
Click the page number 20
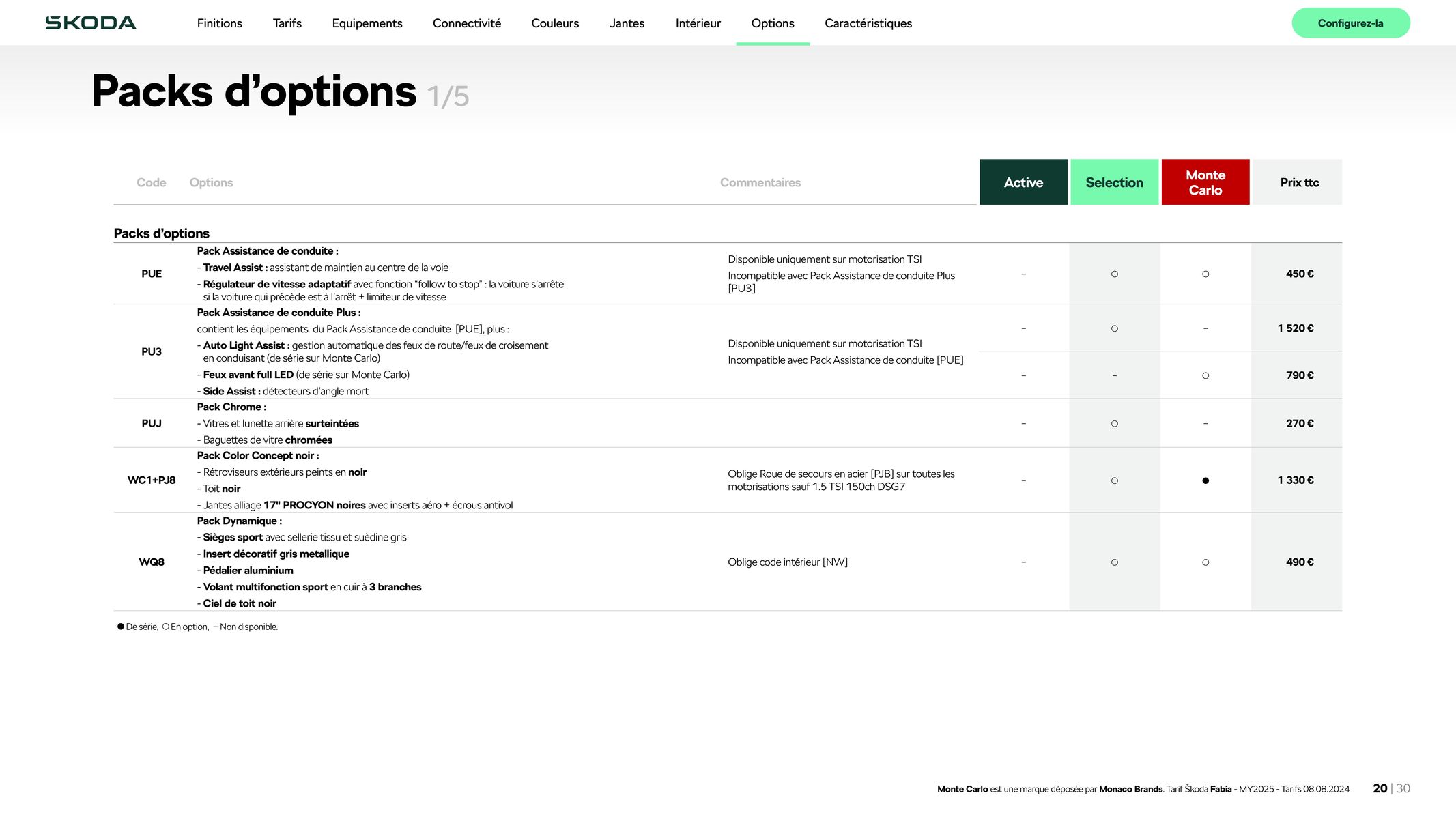click(x=1380, y=788)
